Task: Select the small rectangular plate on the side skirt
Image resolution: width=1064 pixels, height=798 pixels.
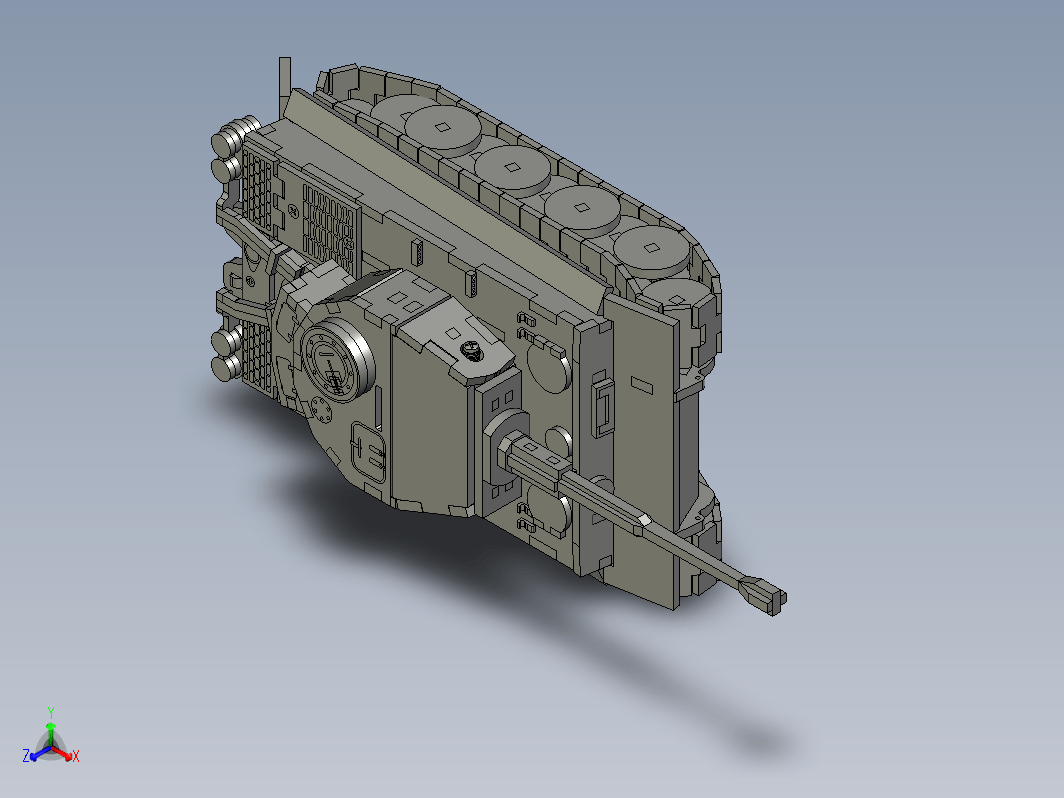Action: [x=642, y=385]
